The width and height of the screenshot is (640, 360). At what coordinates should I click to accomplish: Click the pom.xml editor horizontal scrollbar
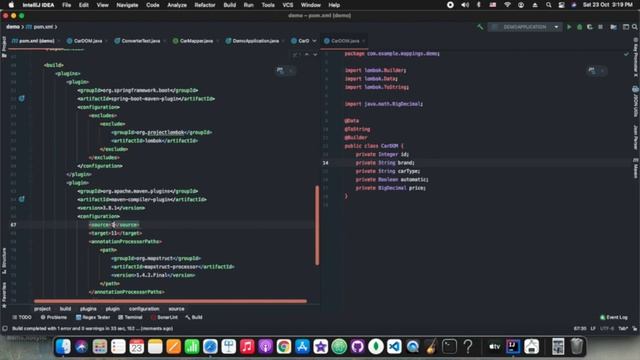coord(170,301)
